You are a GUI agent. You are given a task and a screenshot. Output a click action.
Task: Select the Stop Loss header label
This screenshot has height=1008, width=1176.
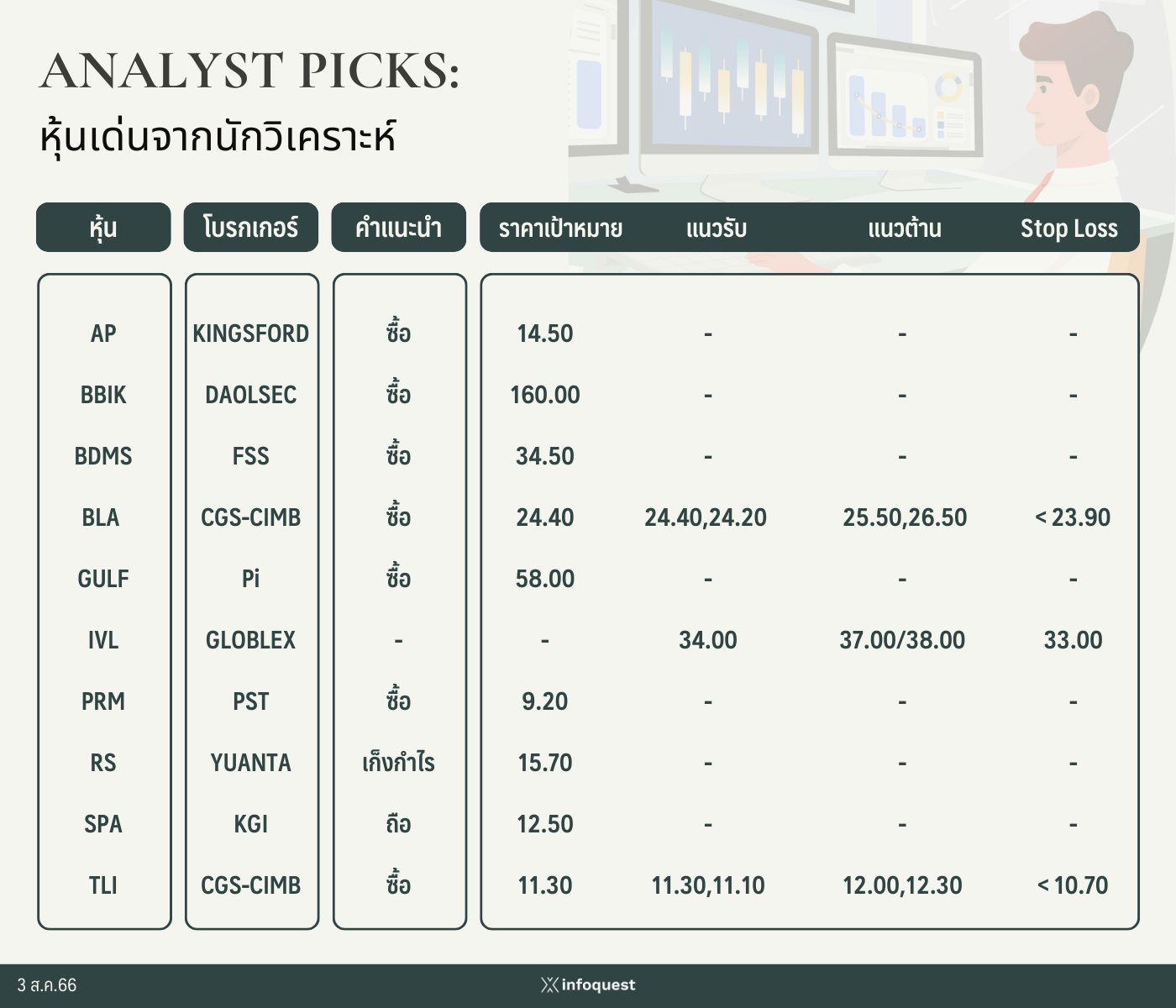(x=1068, y=228)
